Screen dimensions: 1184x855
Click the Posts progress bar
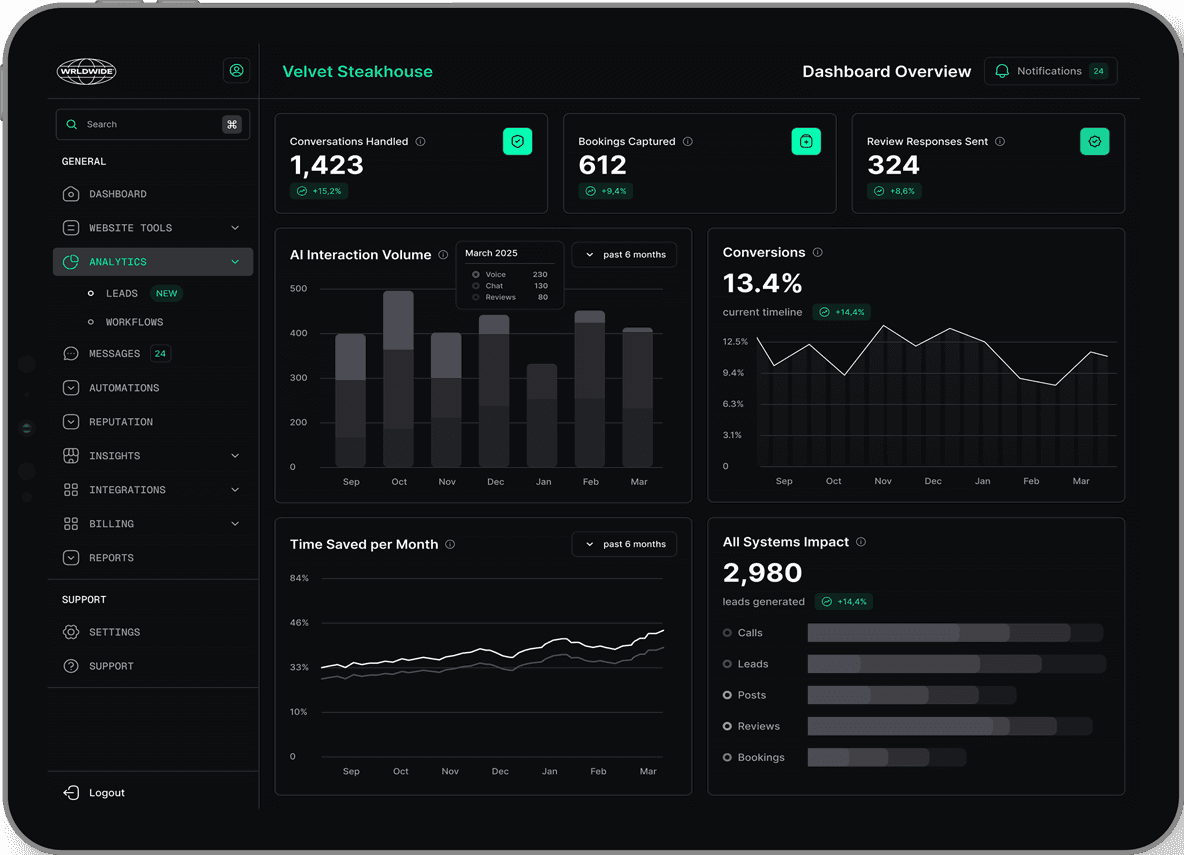(911, 695)
